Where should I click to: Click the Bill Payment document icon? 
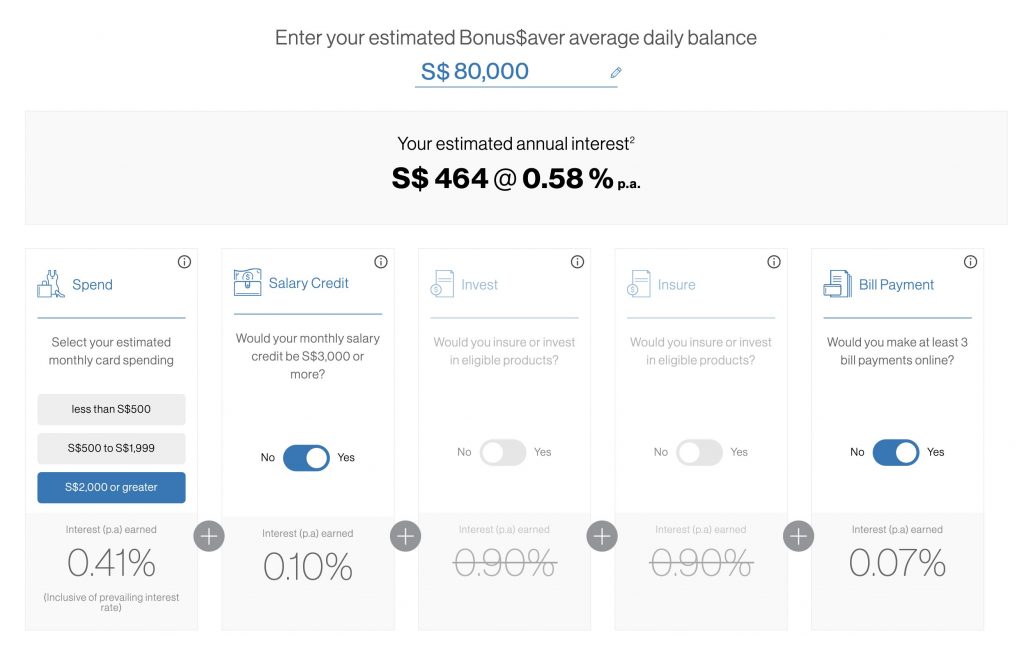coord(837,284)
